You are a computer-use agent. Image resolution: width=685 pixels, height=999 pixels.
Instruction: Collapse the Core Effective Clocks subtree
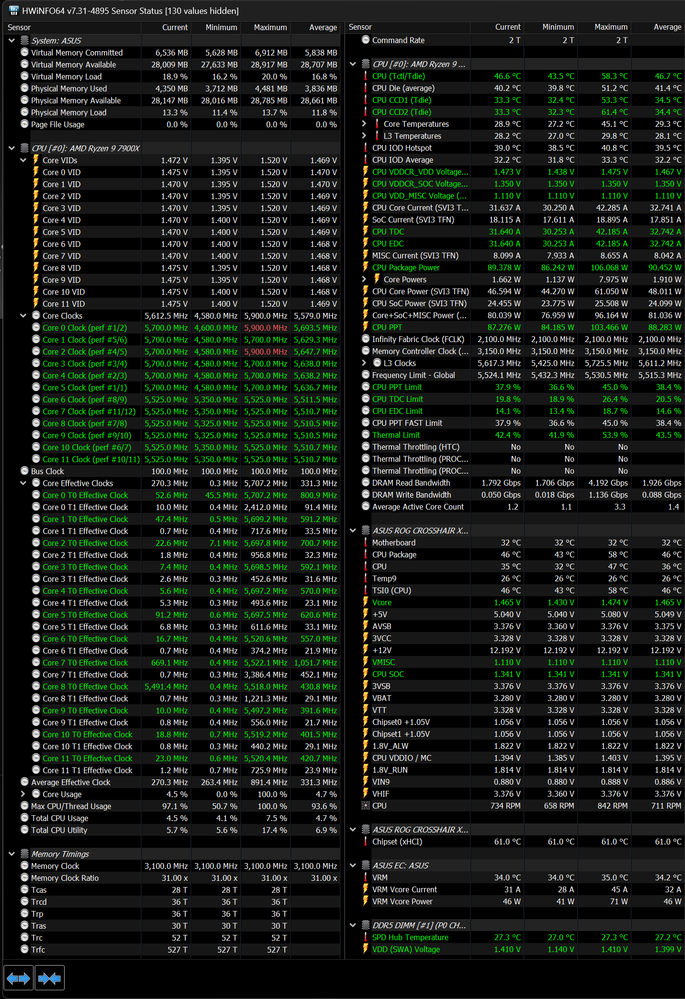(23, 483)
